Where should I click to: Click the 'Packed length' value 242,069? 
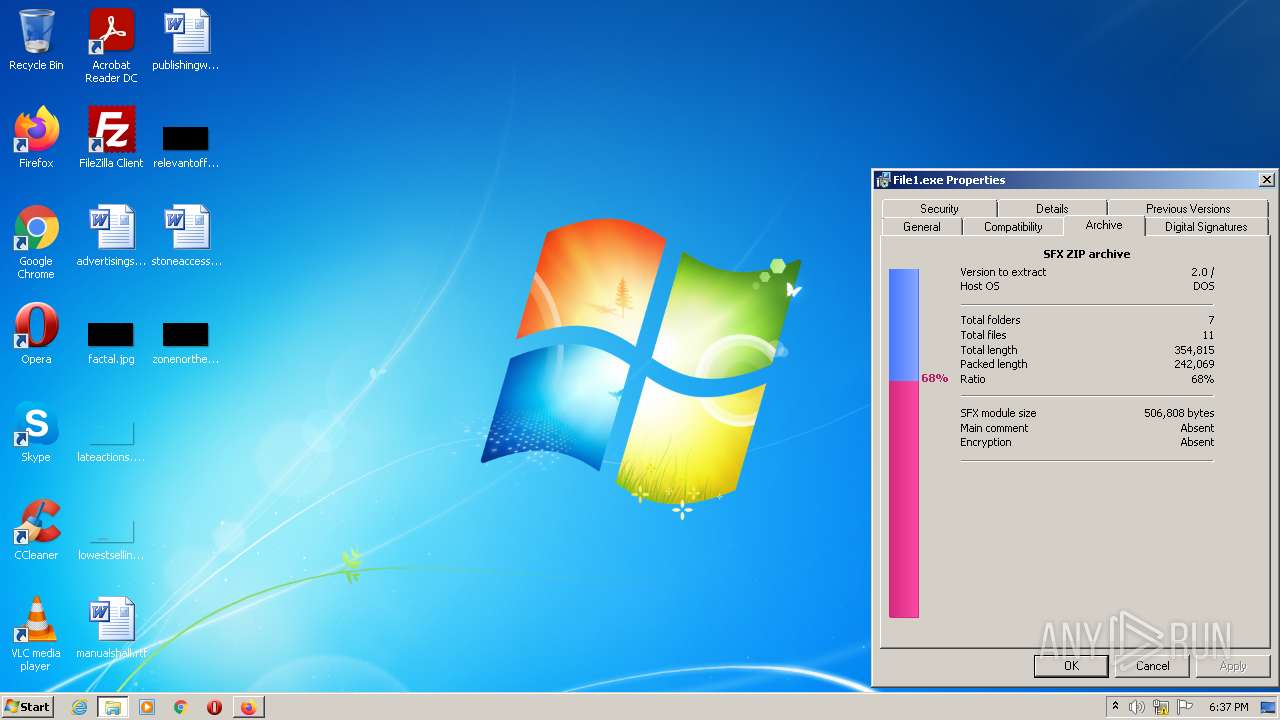pos(1194,364)
